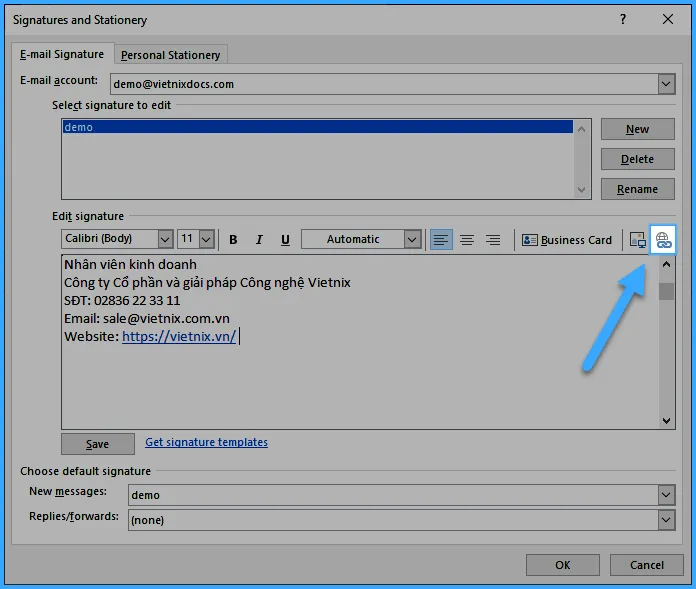The image size is (696, 589).
Task: Align signature text to the left
Action: click(440, 240)
